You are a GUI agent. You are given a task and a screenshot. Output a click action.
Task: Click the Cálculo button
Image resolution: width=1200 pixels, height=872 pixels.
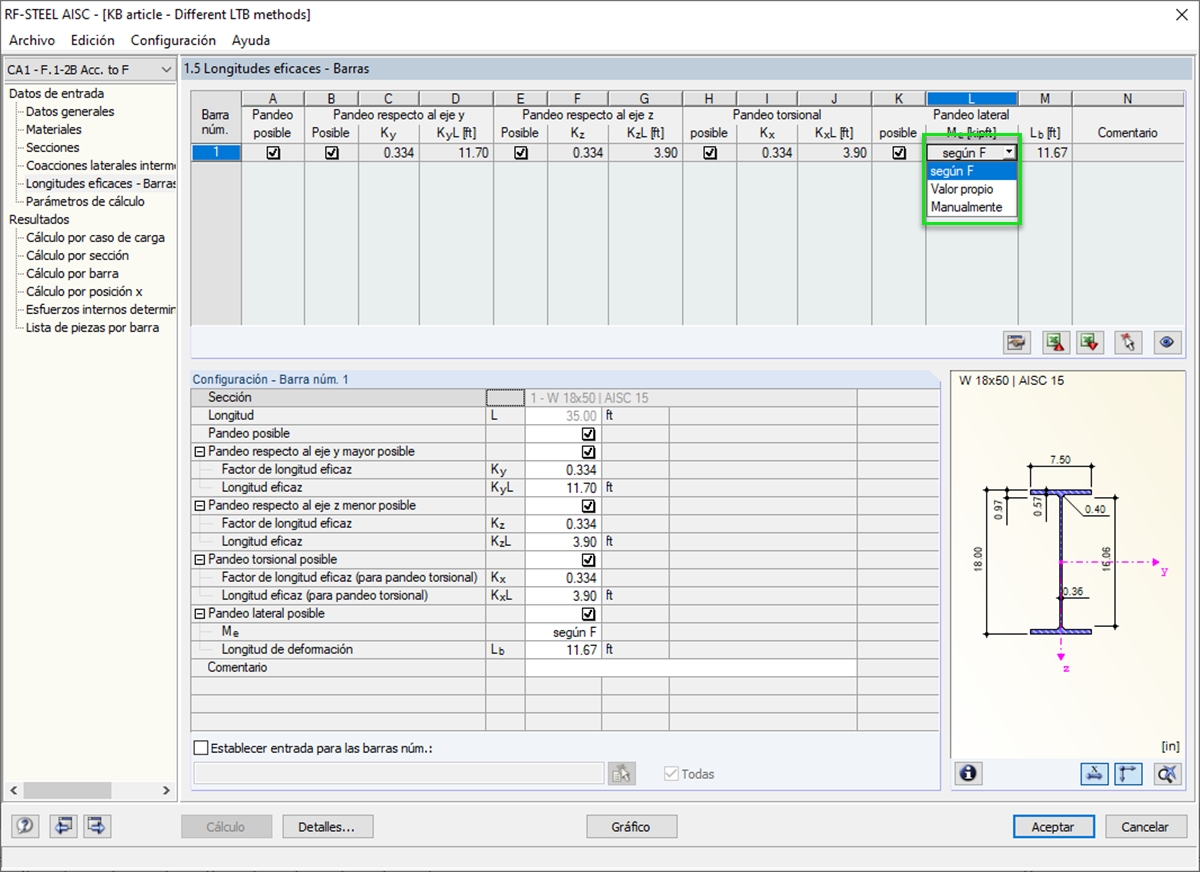(226, 827)
